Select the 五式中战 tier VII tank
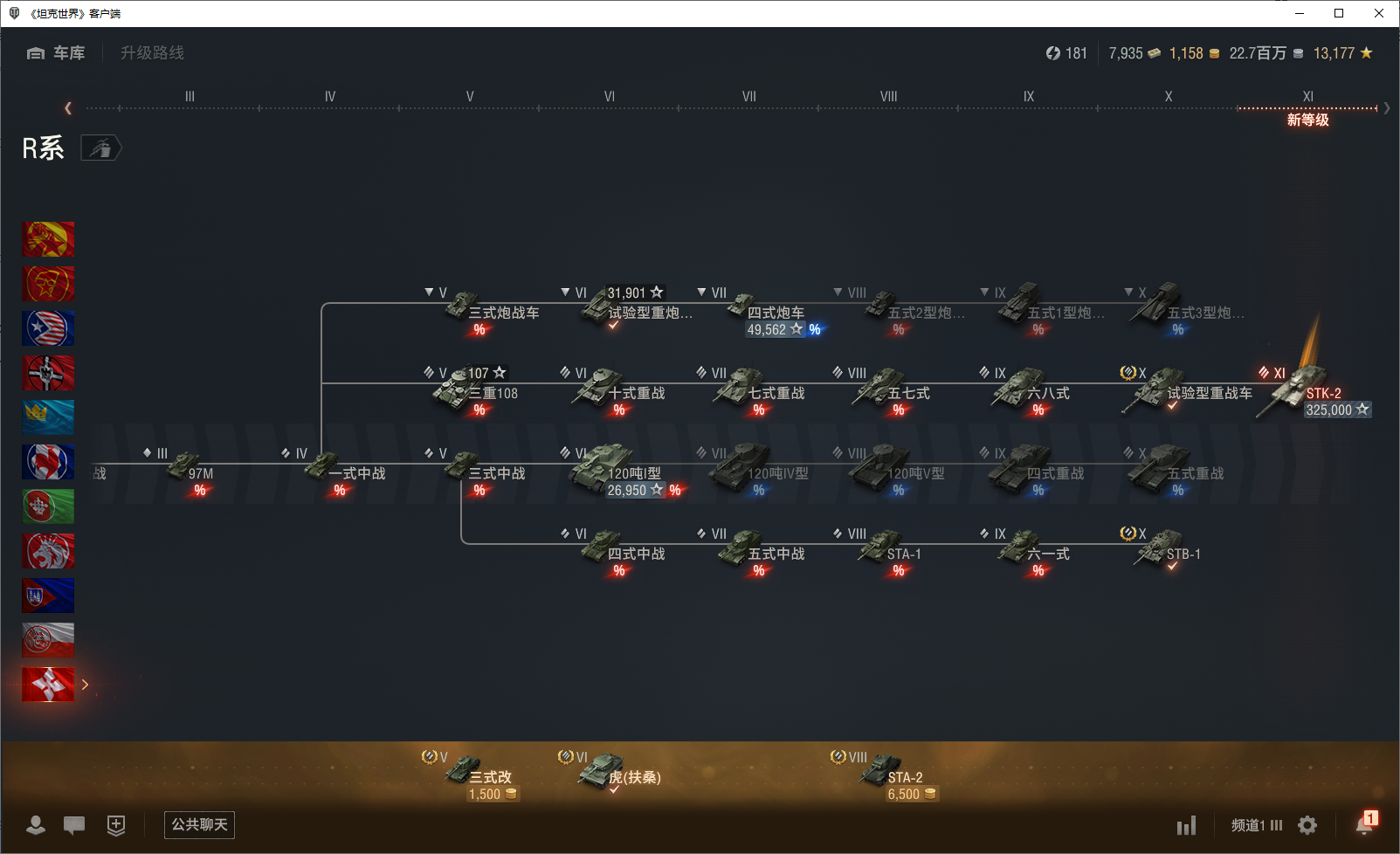1400x854 pixels. (752, 553)
